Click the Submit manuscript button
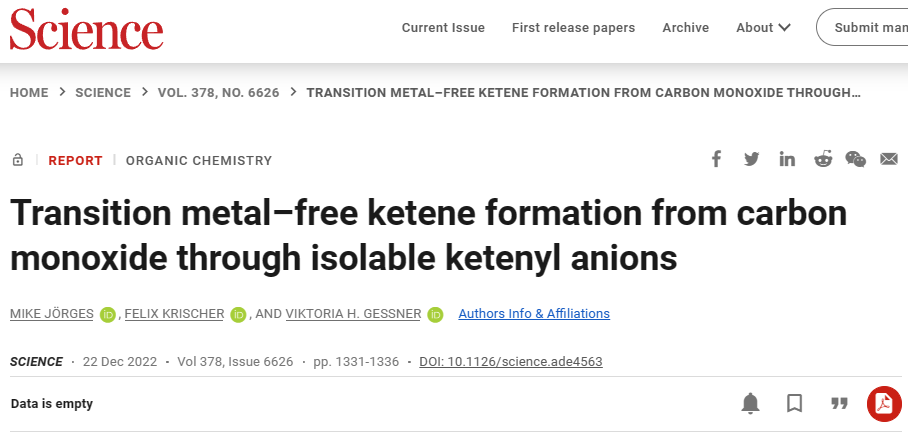 [x=862, y=27]
